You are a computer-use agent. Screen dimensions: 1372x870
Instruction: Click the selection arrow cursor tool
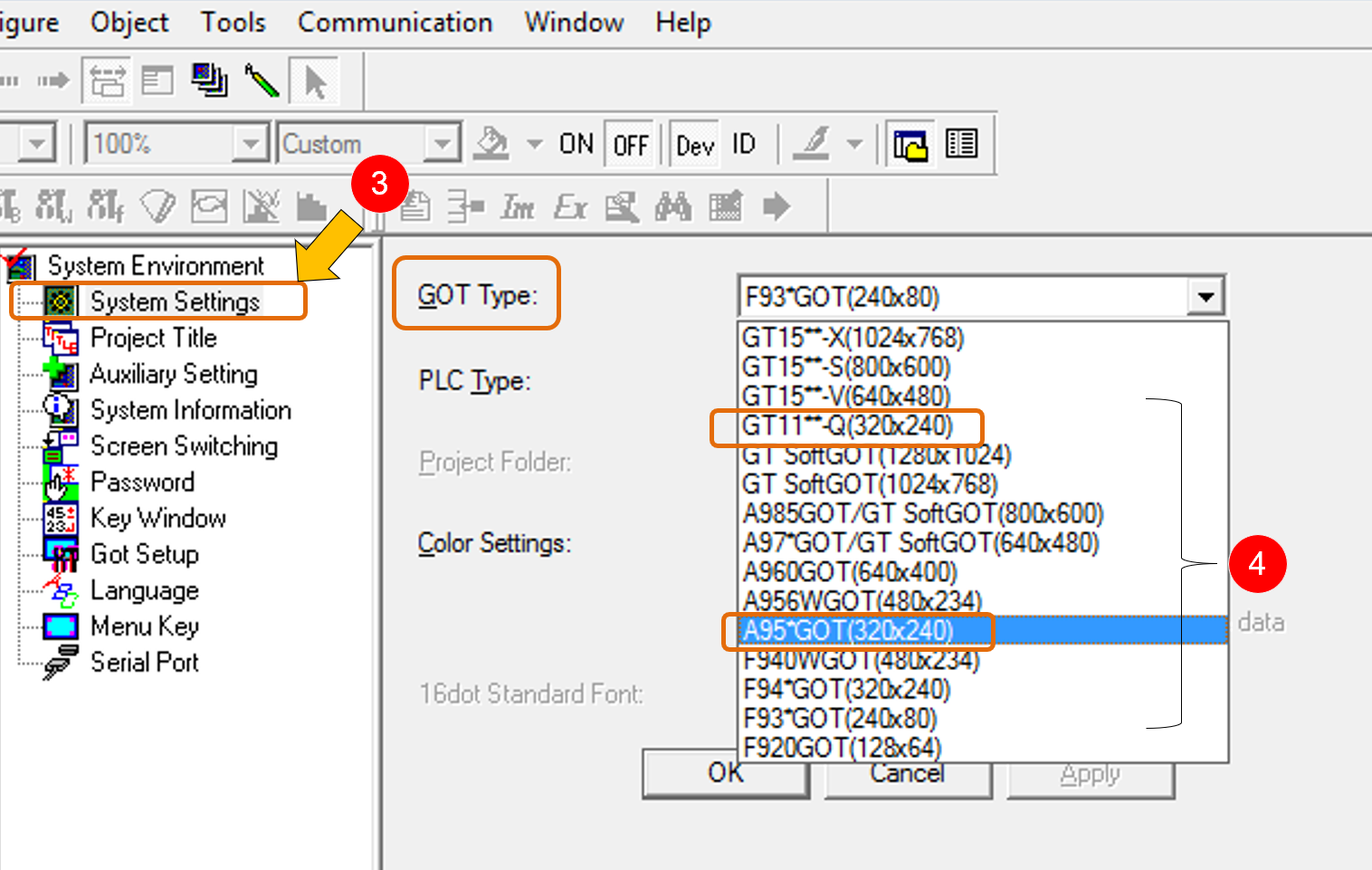coord(315,81)
